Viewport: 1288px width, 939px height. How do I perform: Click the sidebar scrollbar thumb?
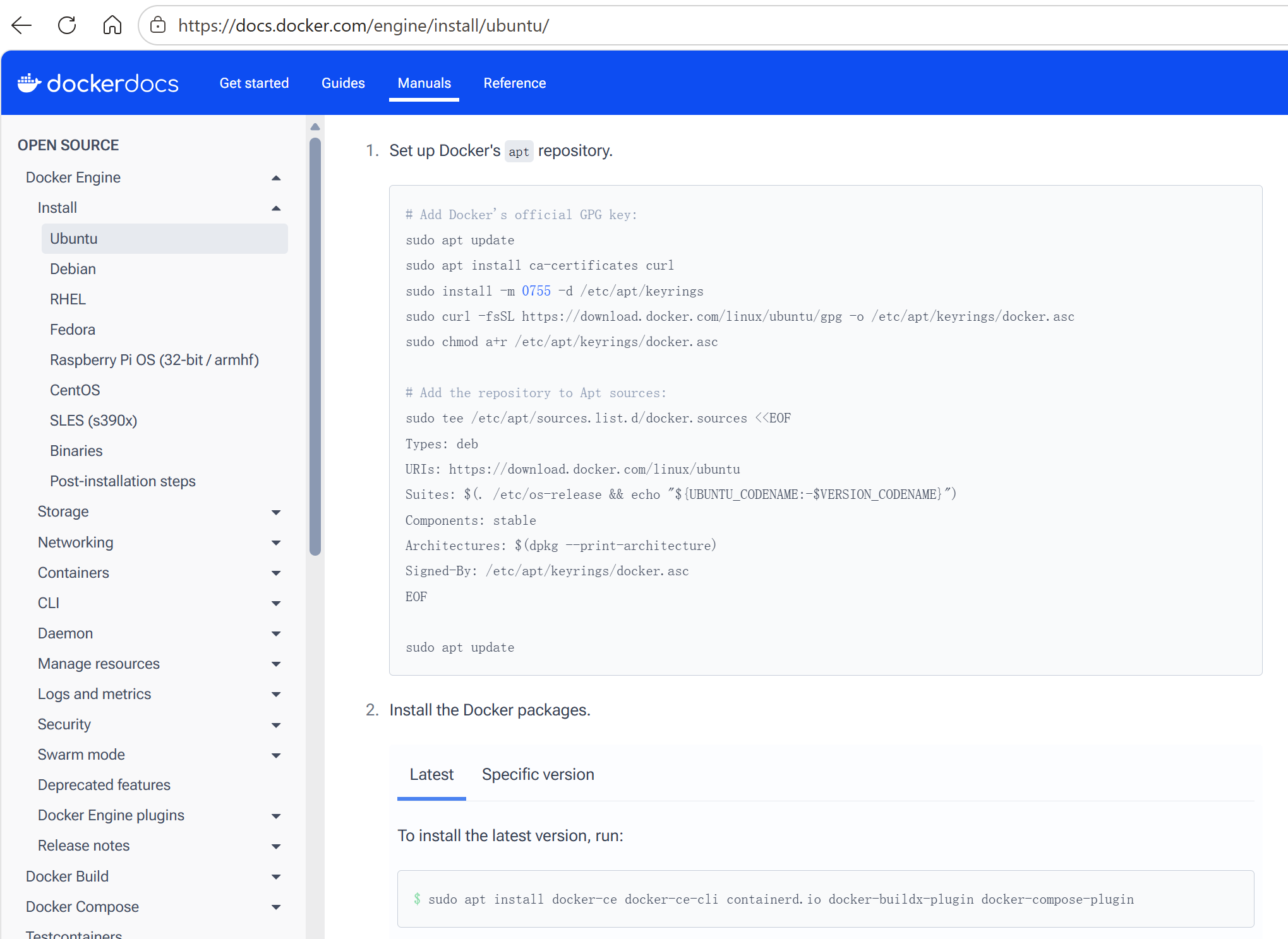point(315,346)
